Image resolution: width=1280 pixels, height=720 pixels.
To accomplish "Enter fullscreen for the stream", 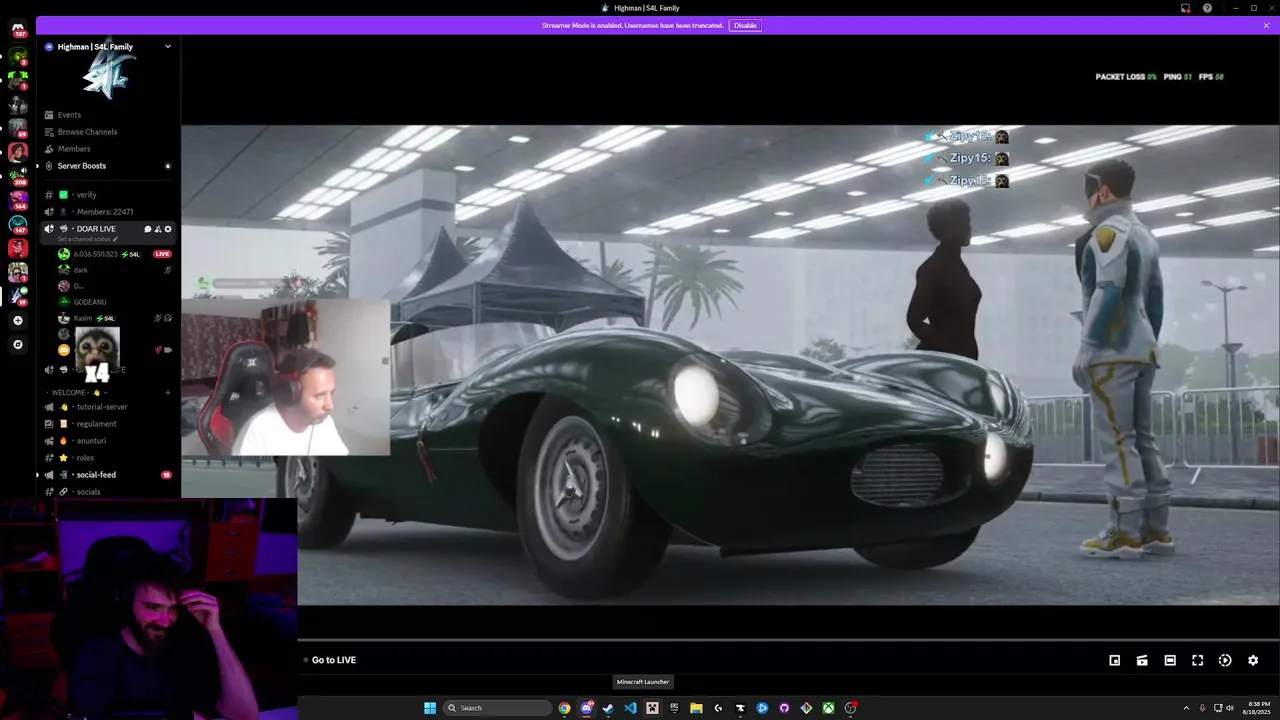I will pos(1197,660).
